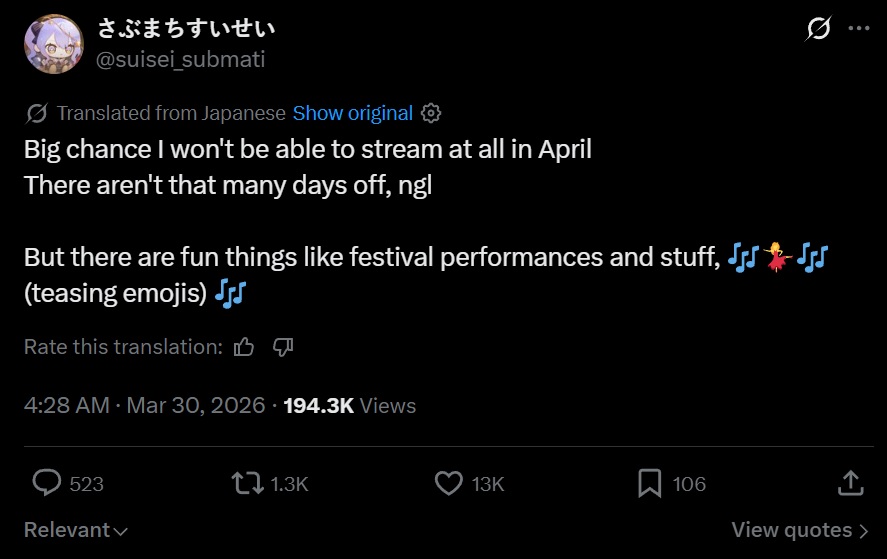Click the Grok icon beside Translated from Japanese
The width and height of the screenshot is (887, 559).
coord(37,113)
